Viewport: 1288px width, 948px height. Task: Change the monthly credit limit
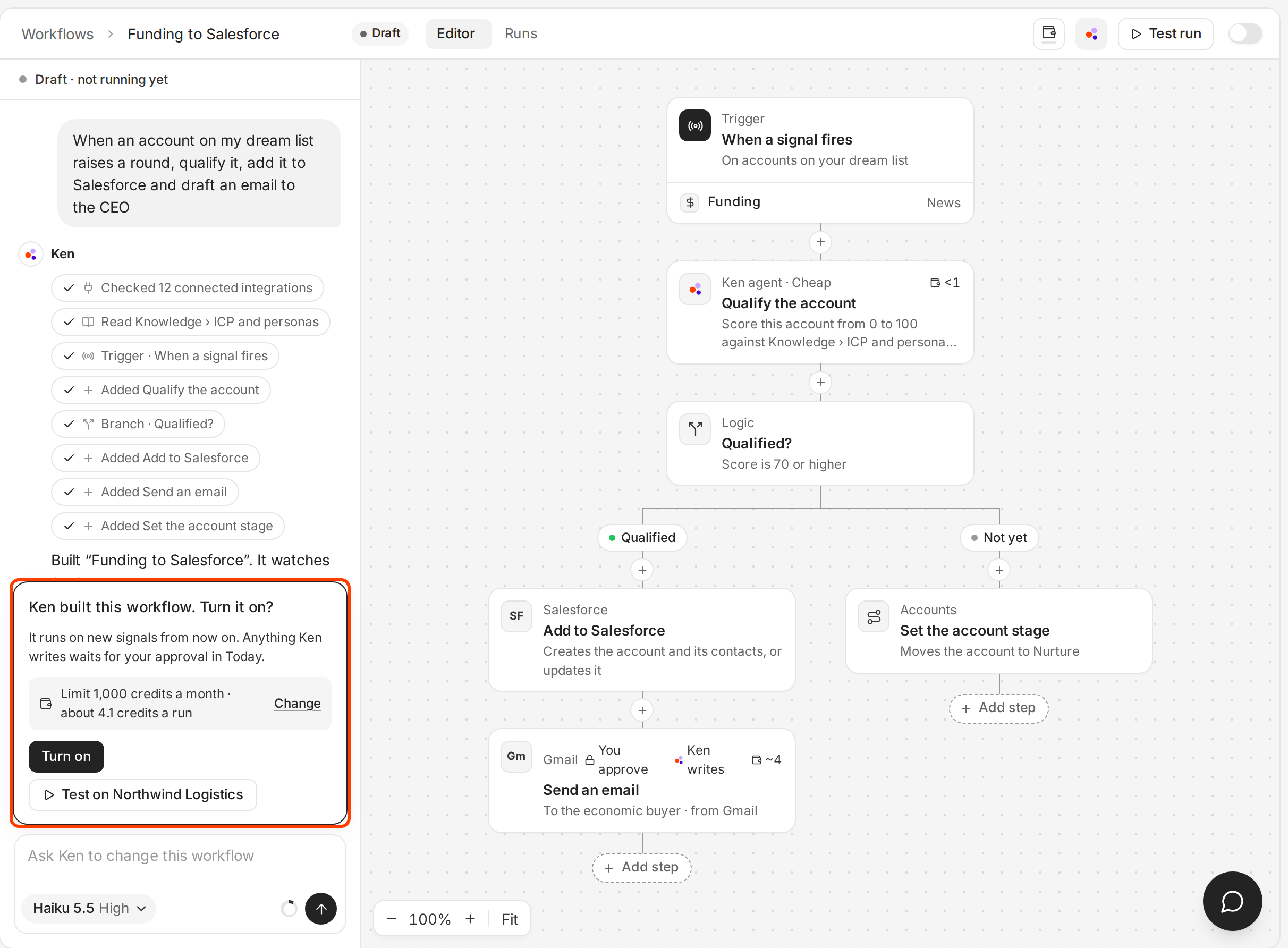tap(297, 704)
